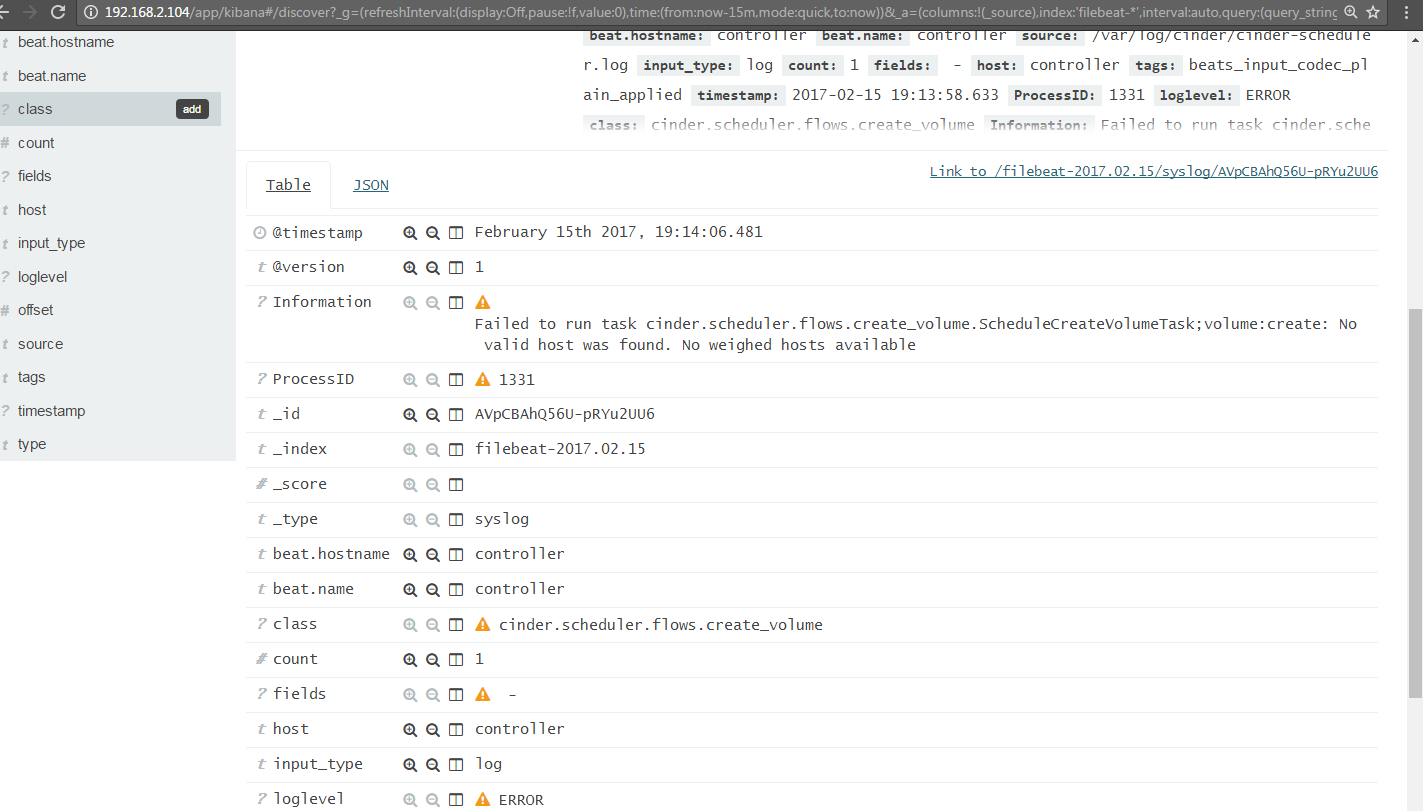Filter for value on beat.name row
This screenshot has height=811, width=1423.
[x=410, y=590]
